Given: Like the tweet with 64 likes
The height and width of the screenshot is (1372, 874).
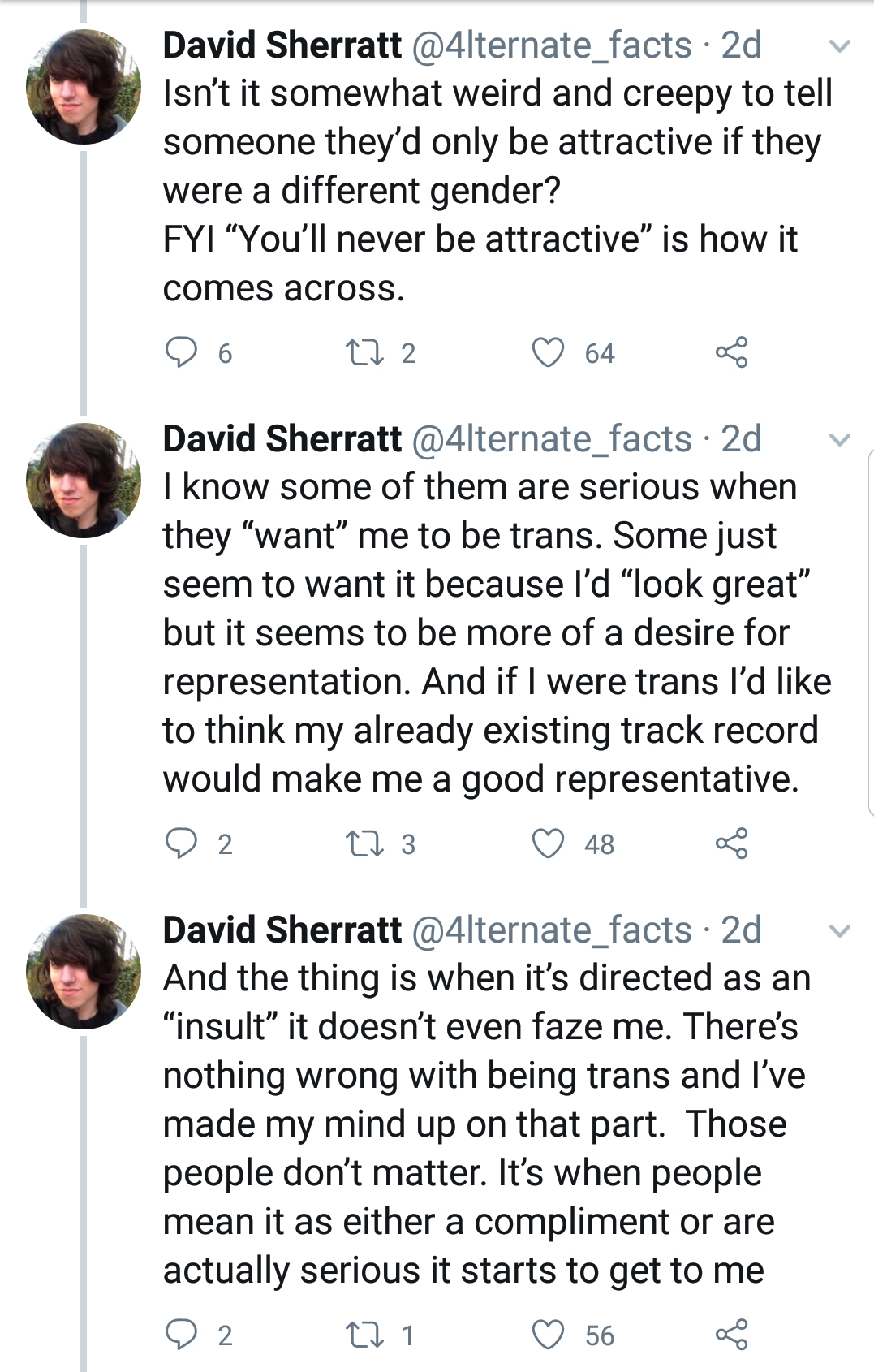Looking at the screenshot, I should [x=548, y=352].
